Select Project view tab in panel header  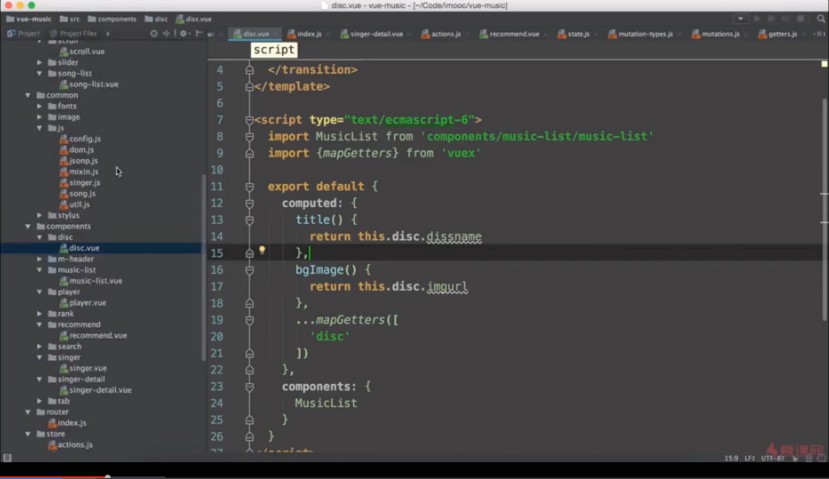coord(23,33)
